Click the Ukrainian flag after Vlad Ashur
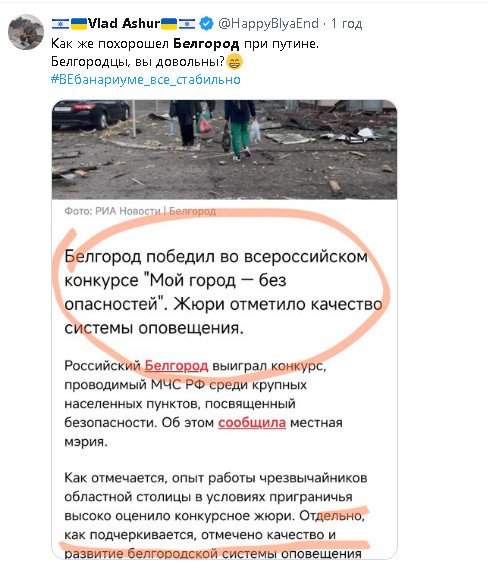The image size is (488, 570). point(169,24)
